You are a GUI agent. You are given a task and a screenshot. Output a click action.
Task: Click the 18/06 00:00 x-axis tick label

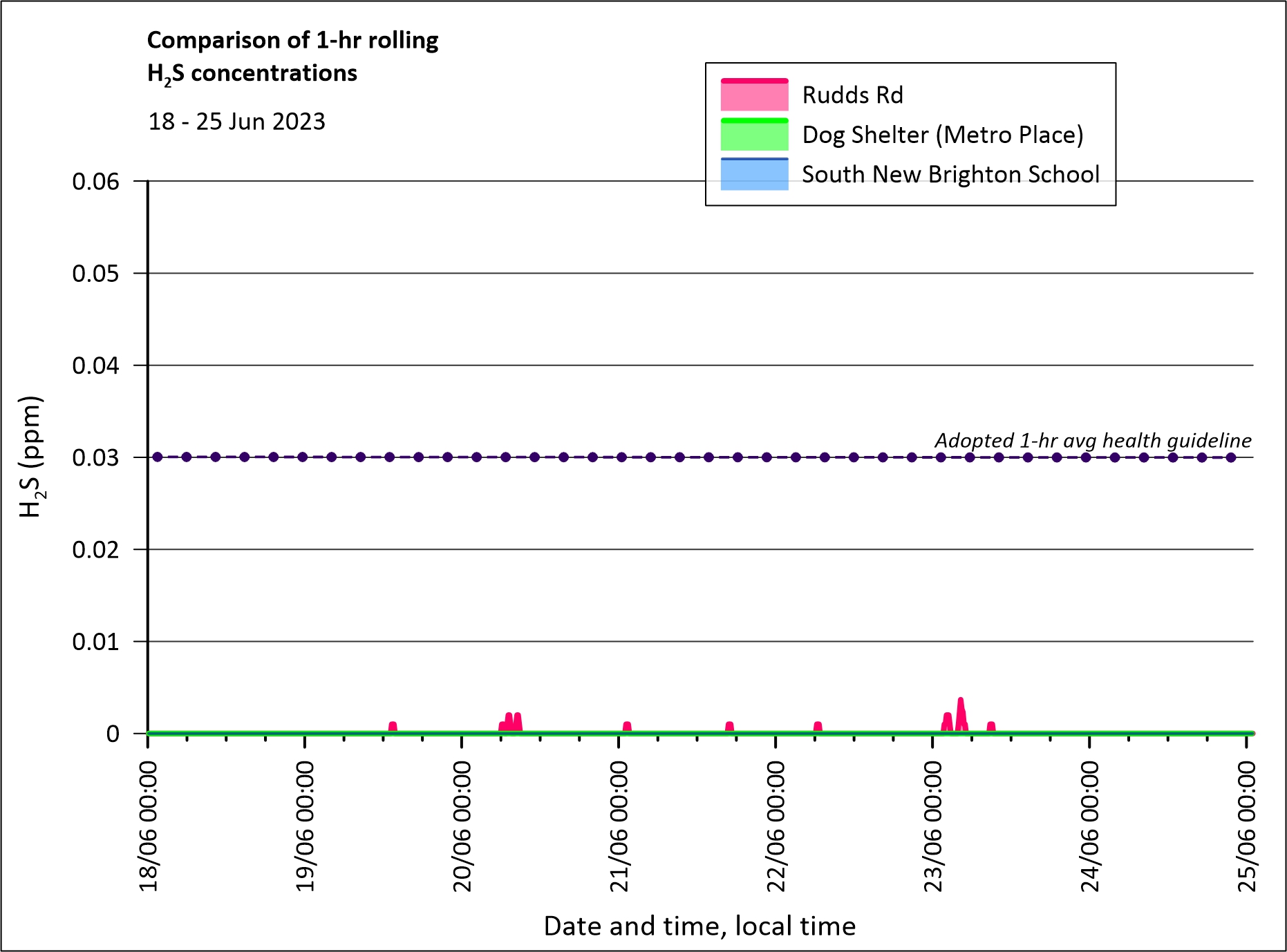click(x=149, y=826)
